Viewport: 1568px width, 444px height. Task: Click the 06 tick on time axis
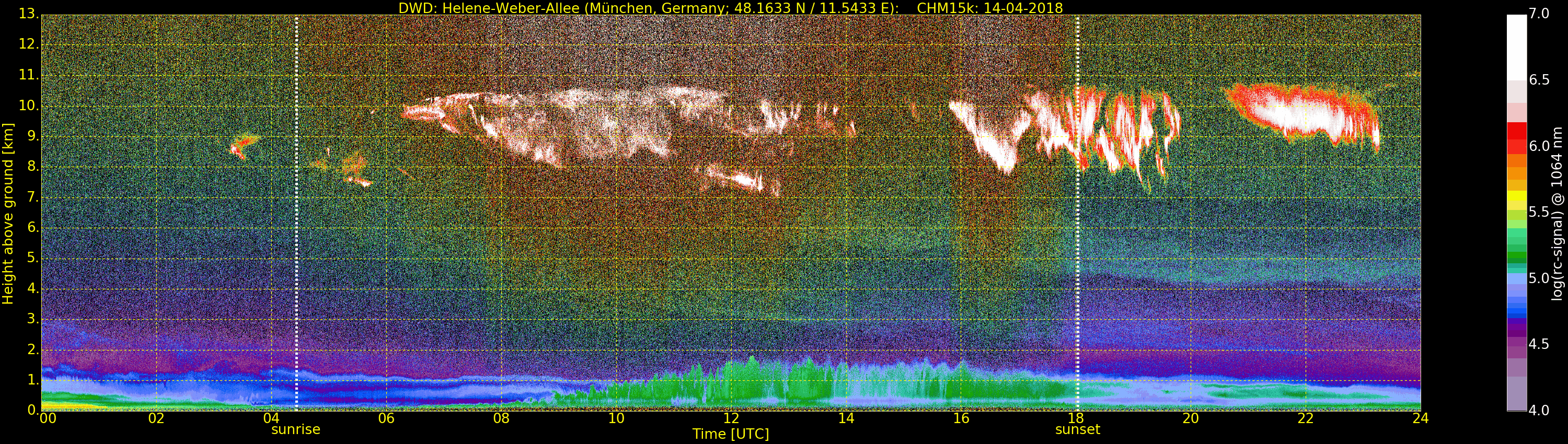pos(386,418)
